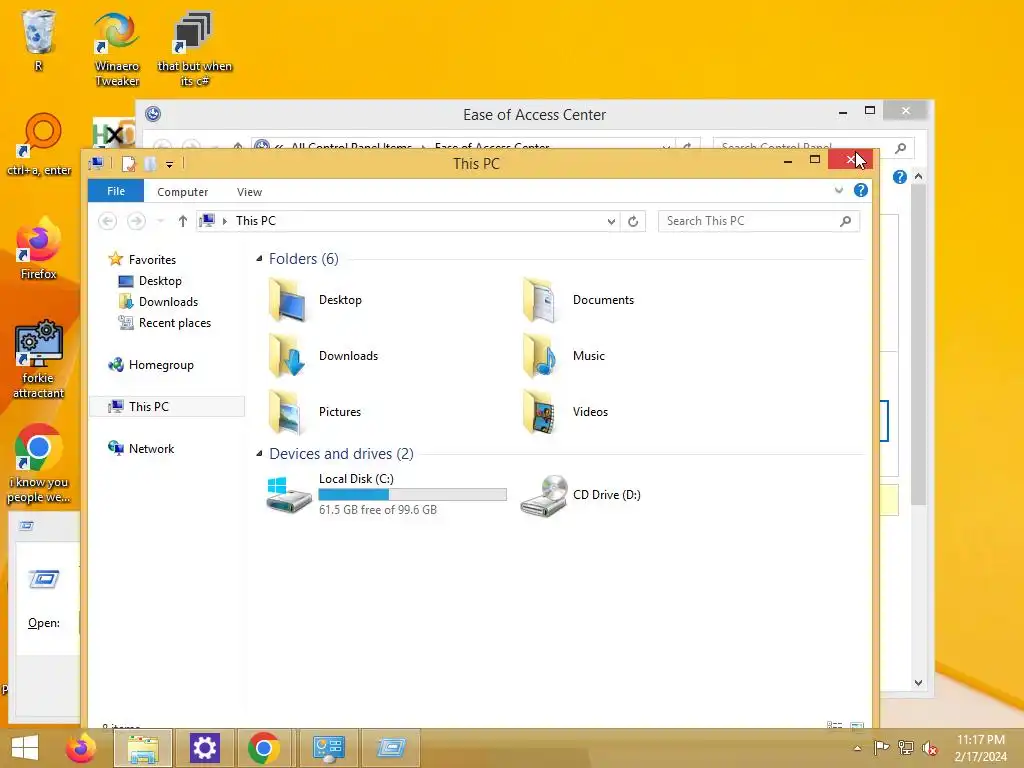Expand the ribbon with the chevron
Image resolution: width=1024 pixels, height=768 pixels.
tap(839, 191)
